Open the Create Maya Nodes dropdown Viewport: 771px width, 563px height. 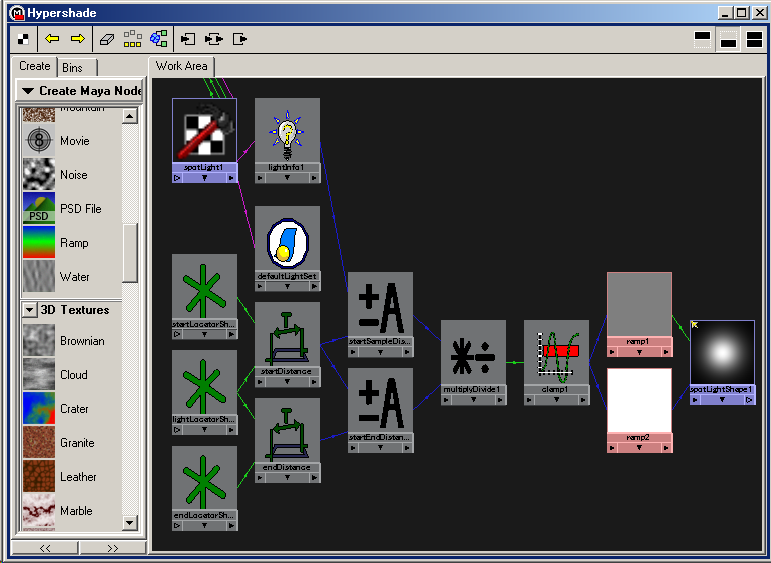80,91
